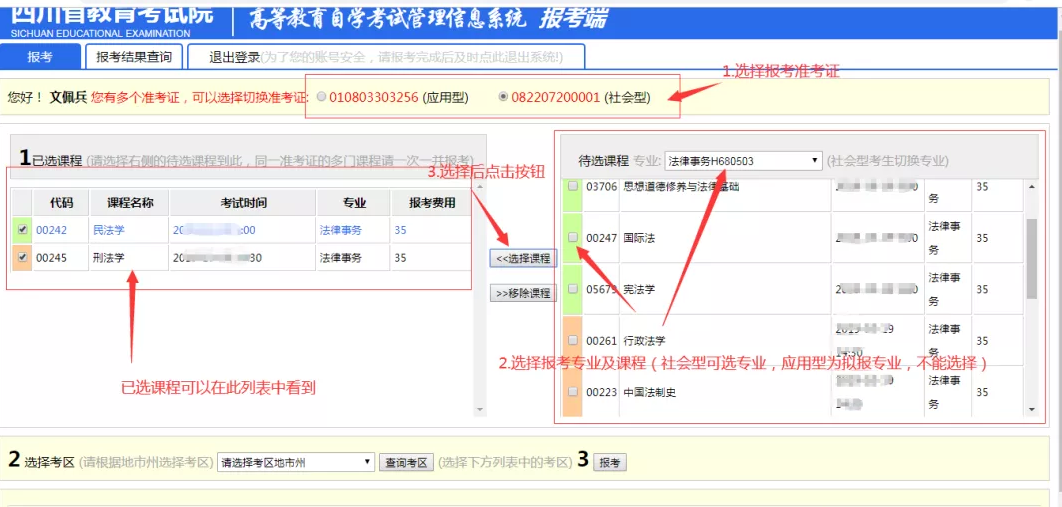Tick the checkbox for 05679 宪法学
Viewport: 1062px width, 507px height.
click(x=573, y=289)
